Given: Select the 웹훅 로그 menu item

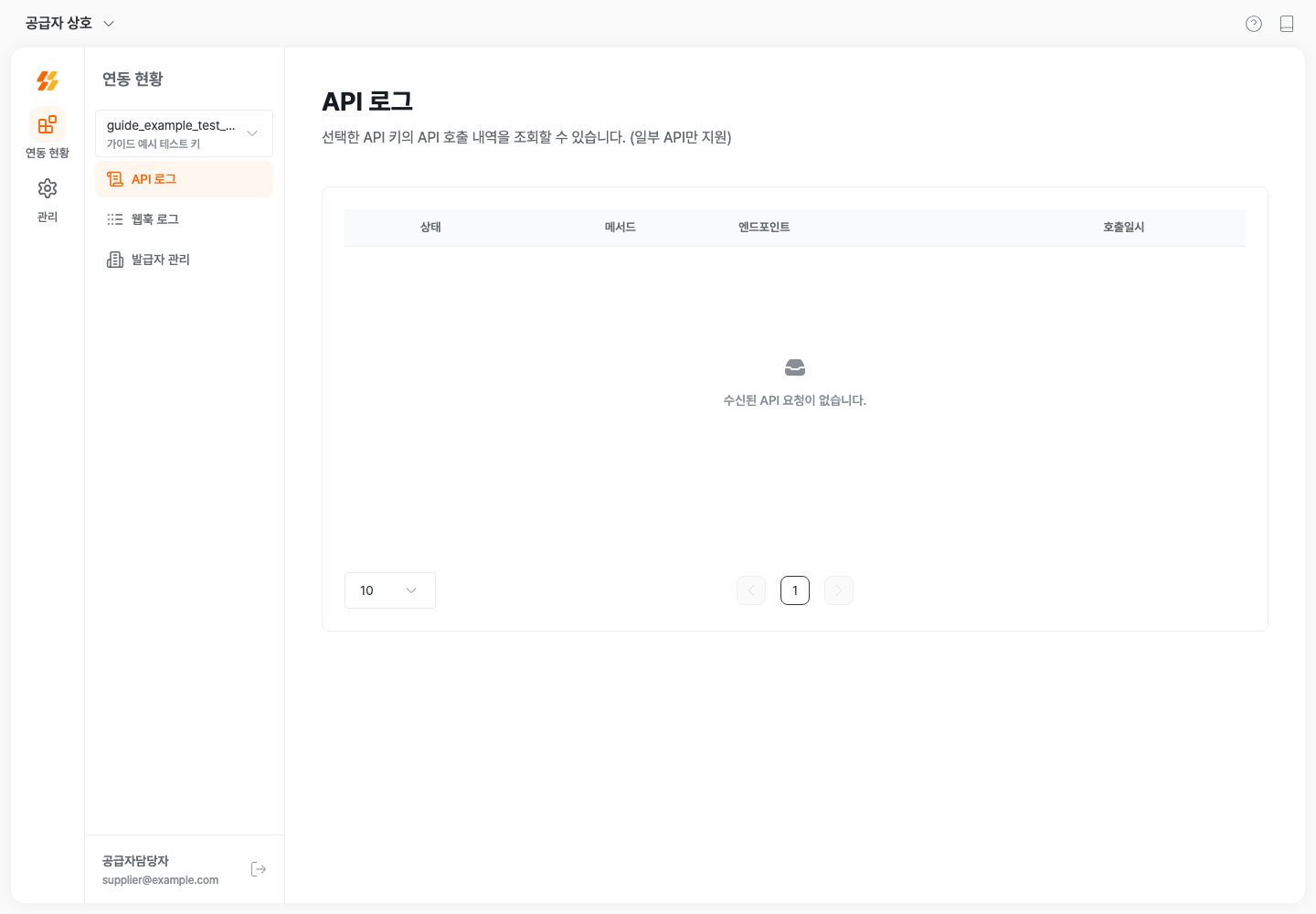Looking at the screenshot, I should [184, 219].
